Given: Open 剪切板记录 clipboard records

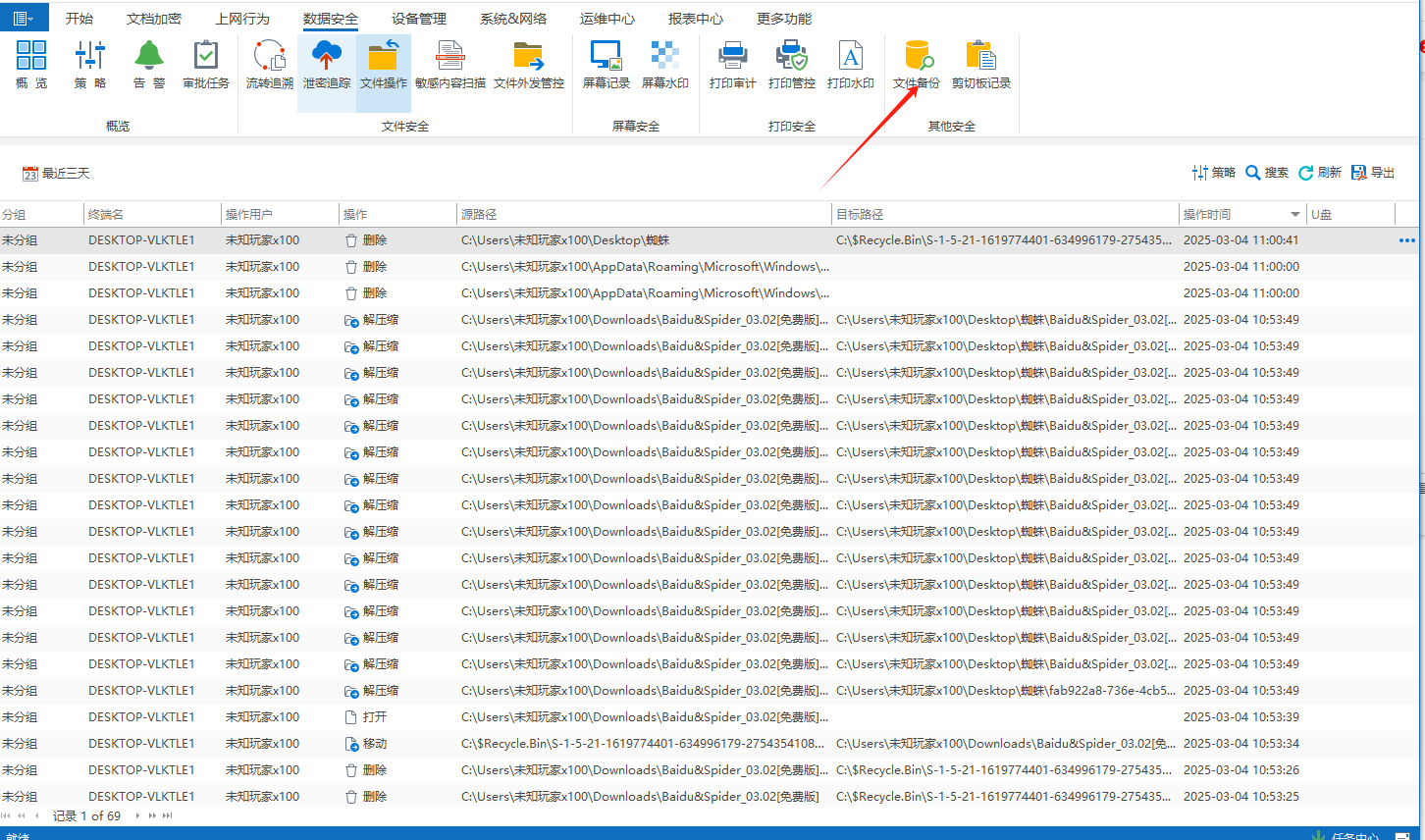Looking at the screenshot, I should 980,65.
